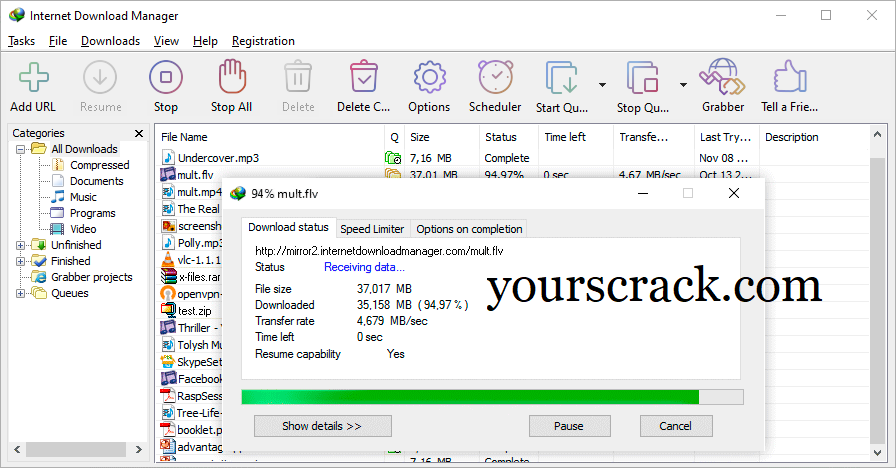Open the Registration menu
This screenshot has width=896, height=468.
(263, 41)
